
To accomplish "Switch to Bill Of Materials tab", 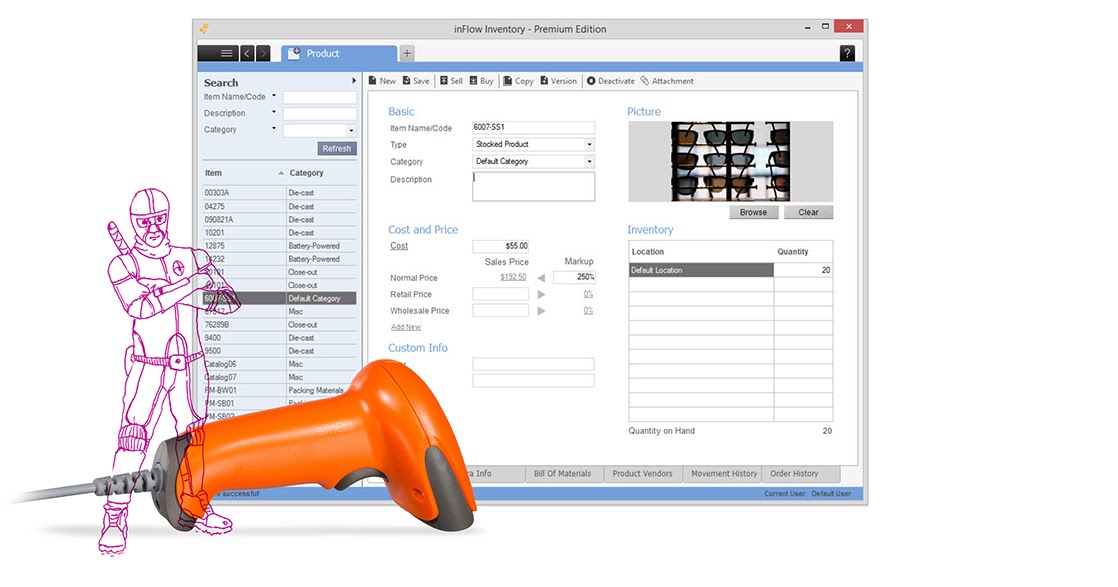I will [x=563, y=474].
